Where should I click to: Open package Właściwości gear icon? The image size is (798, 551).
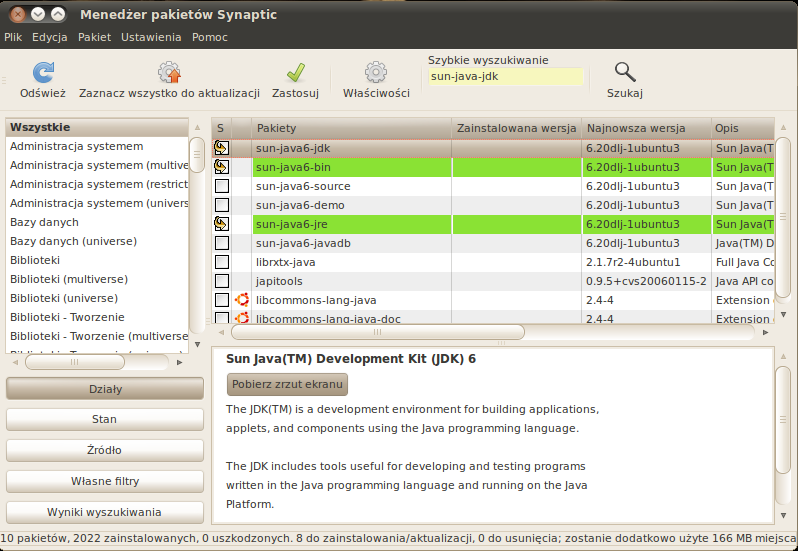click(376, 72)
